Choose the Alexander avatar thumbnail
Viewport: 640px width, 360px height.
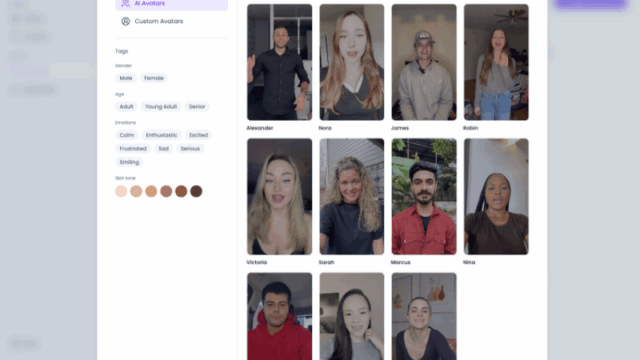click(280, 62)
